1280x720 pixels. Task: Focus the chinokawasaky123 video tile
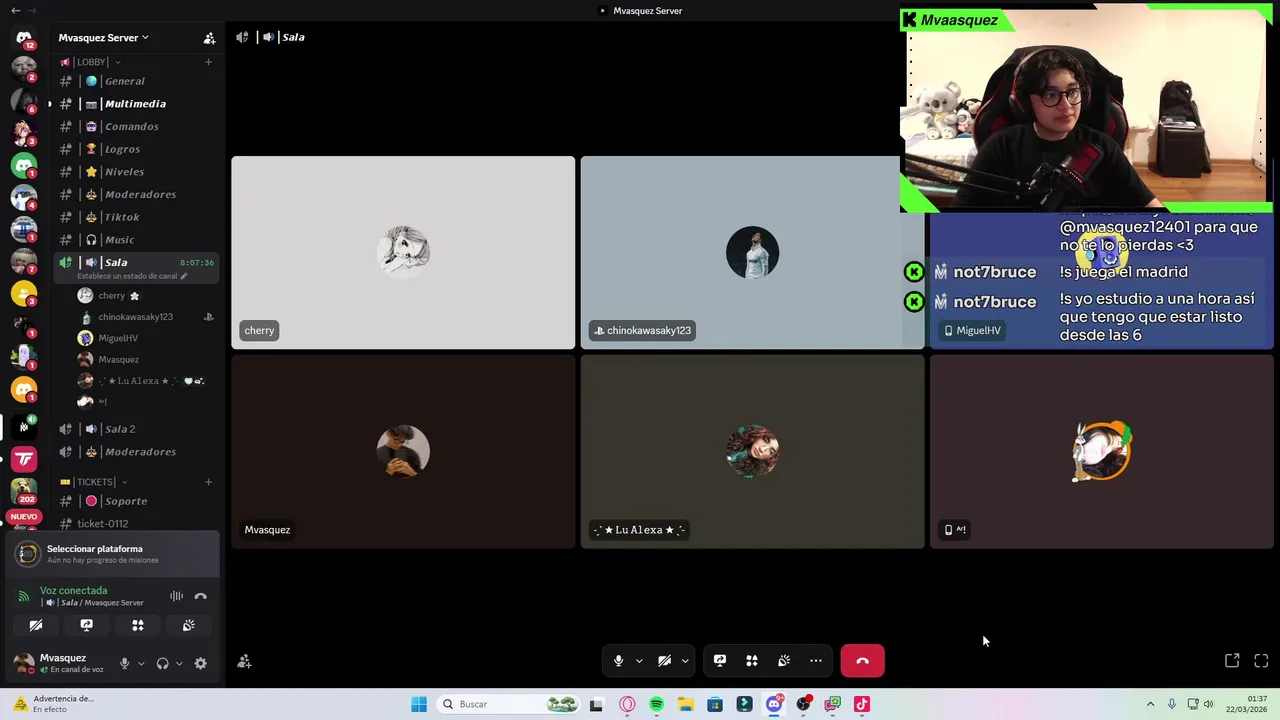point(752,253)
